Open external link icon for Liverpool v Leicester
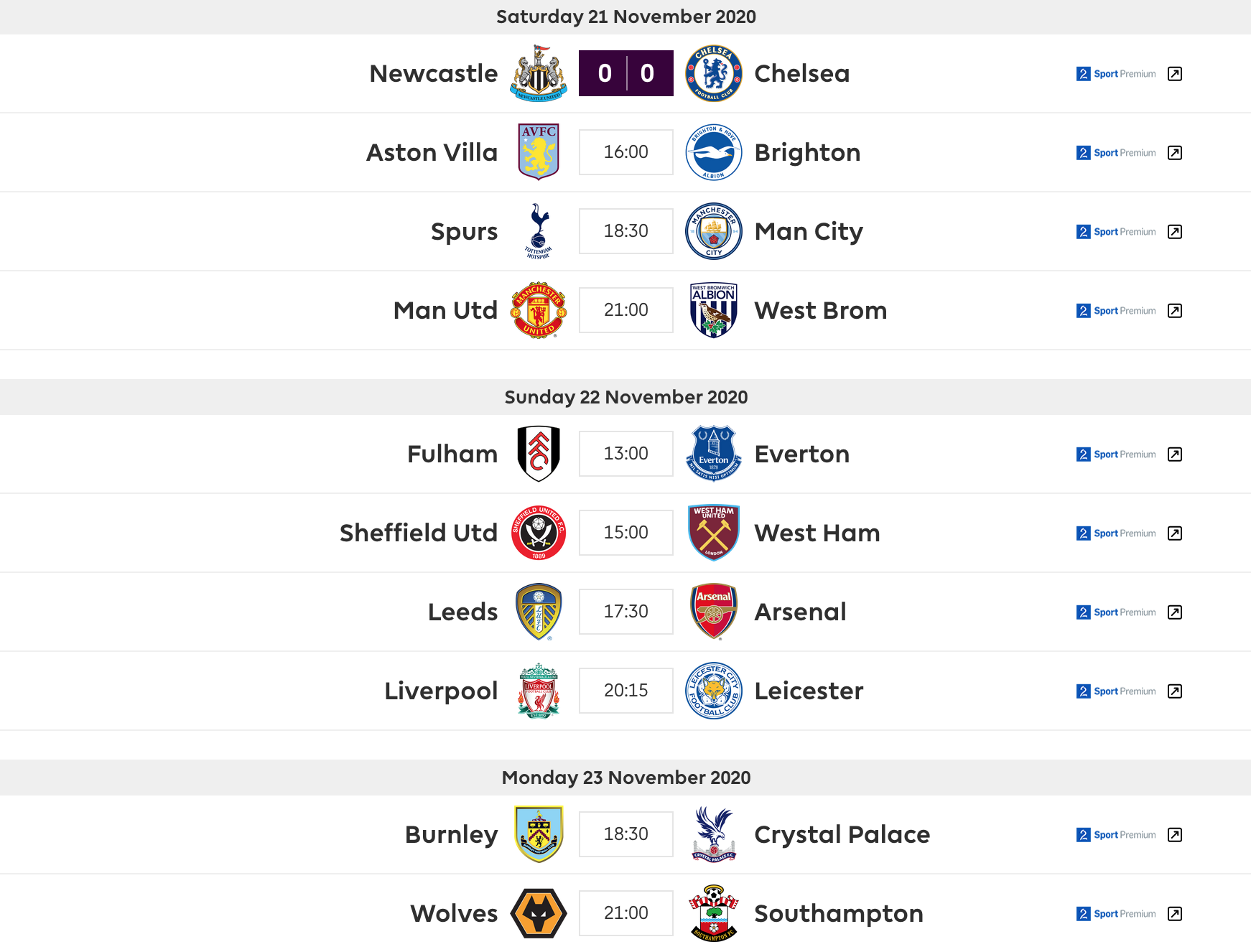The width and height of the screenshot is (1251, 952). click(1175, 691)
